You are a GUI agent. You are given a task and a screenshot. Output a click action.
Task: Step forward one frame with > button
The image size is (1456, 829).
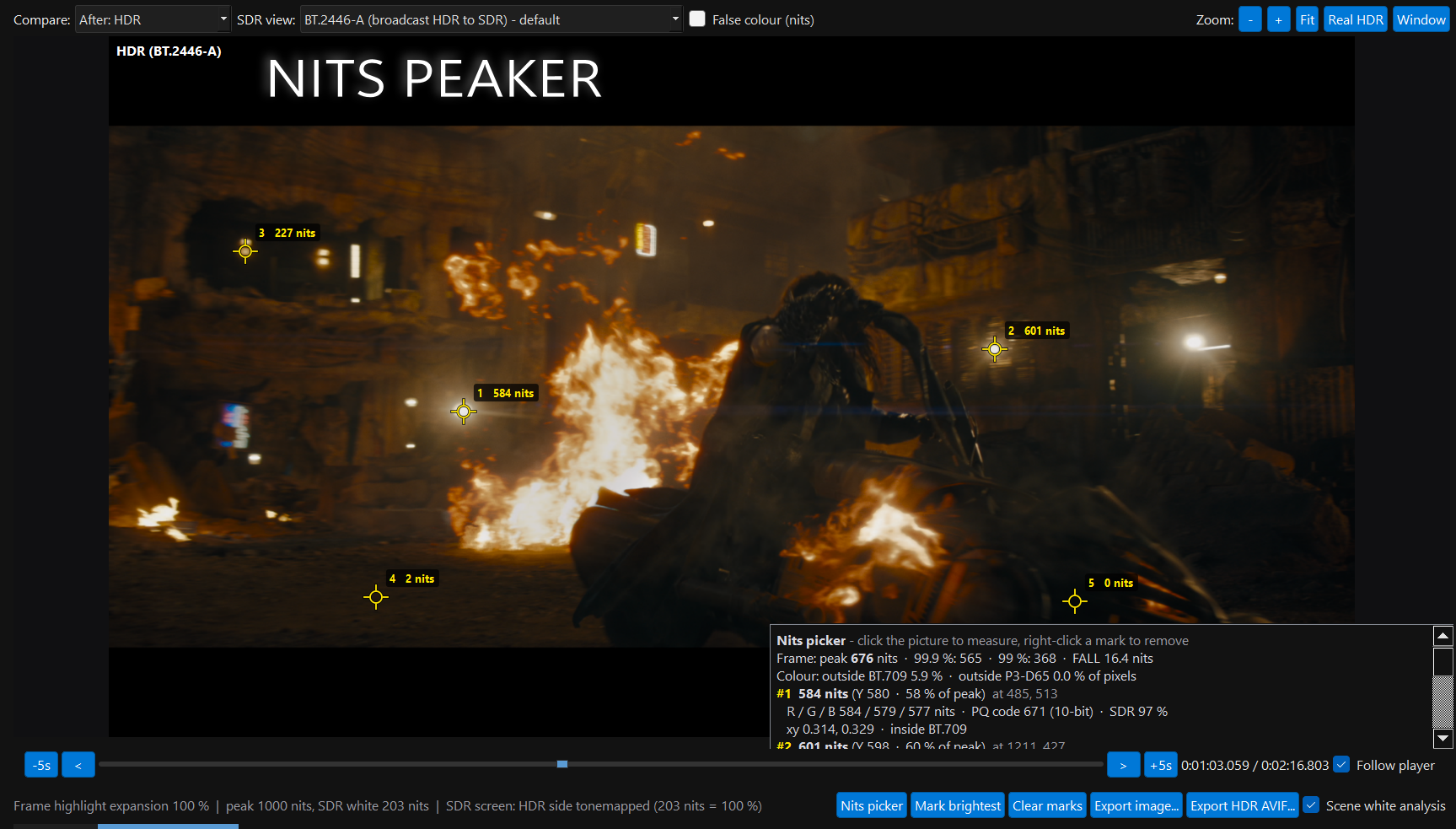[x=1123, y=765]
